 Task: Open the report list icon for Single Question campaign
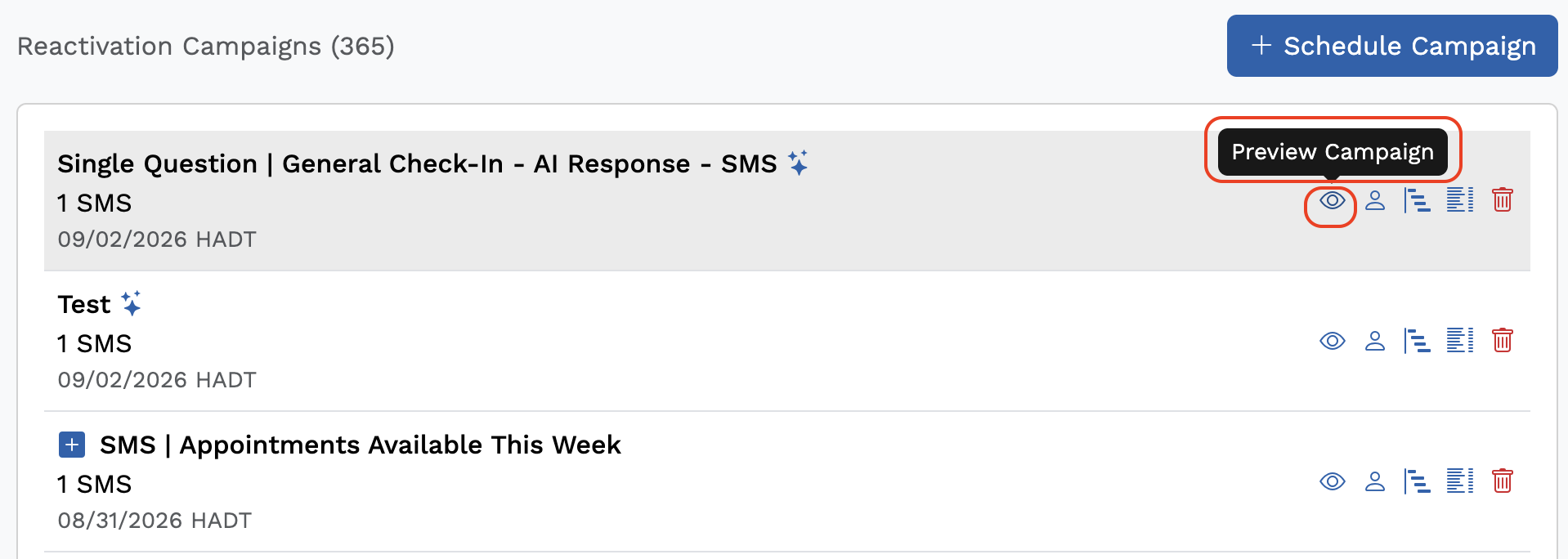click(x=1460, y=200)
